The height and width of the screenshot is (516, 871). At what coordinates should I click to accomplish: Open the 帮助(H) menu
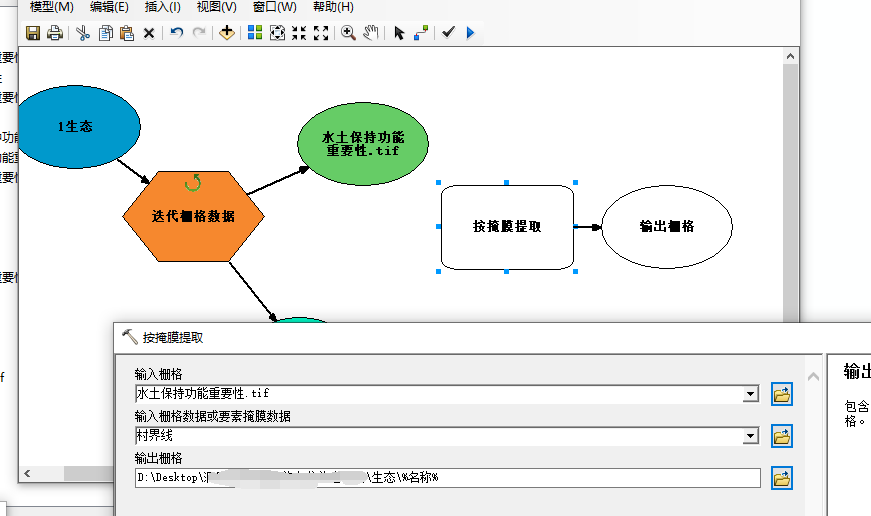[x=333, y=7]
